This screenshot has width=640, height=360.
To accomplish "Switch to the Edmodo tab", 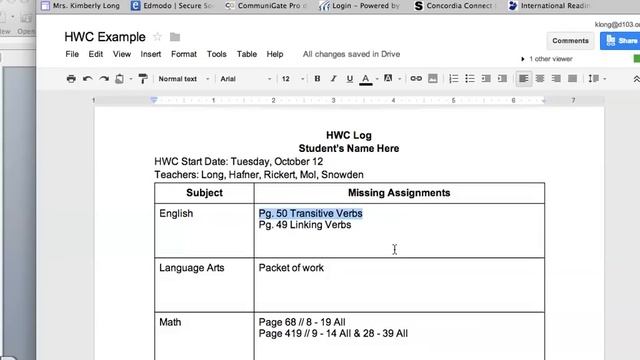I will point(172,6).
